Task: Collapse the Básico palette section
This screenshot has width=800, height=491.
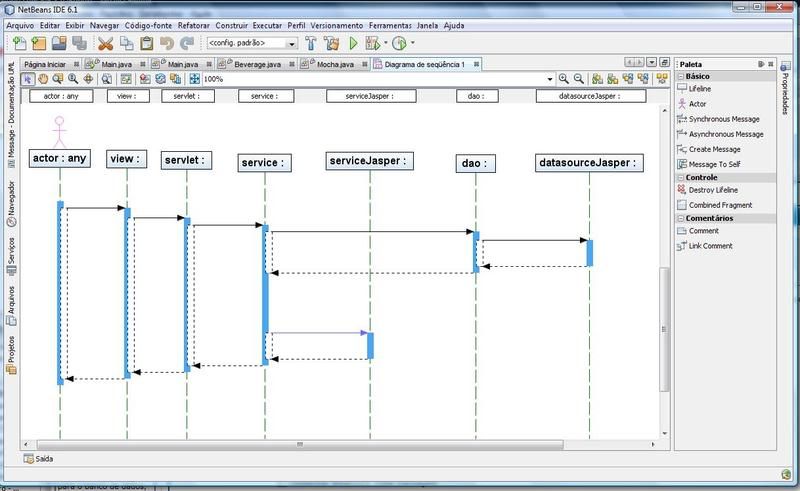Action: (x=680, y=75)
